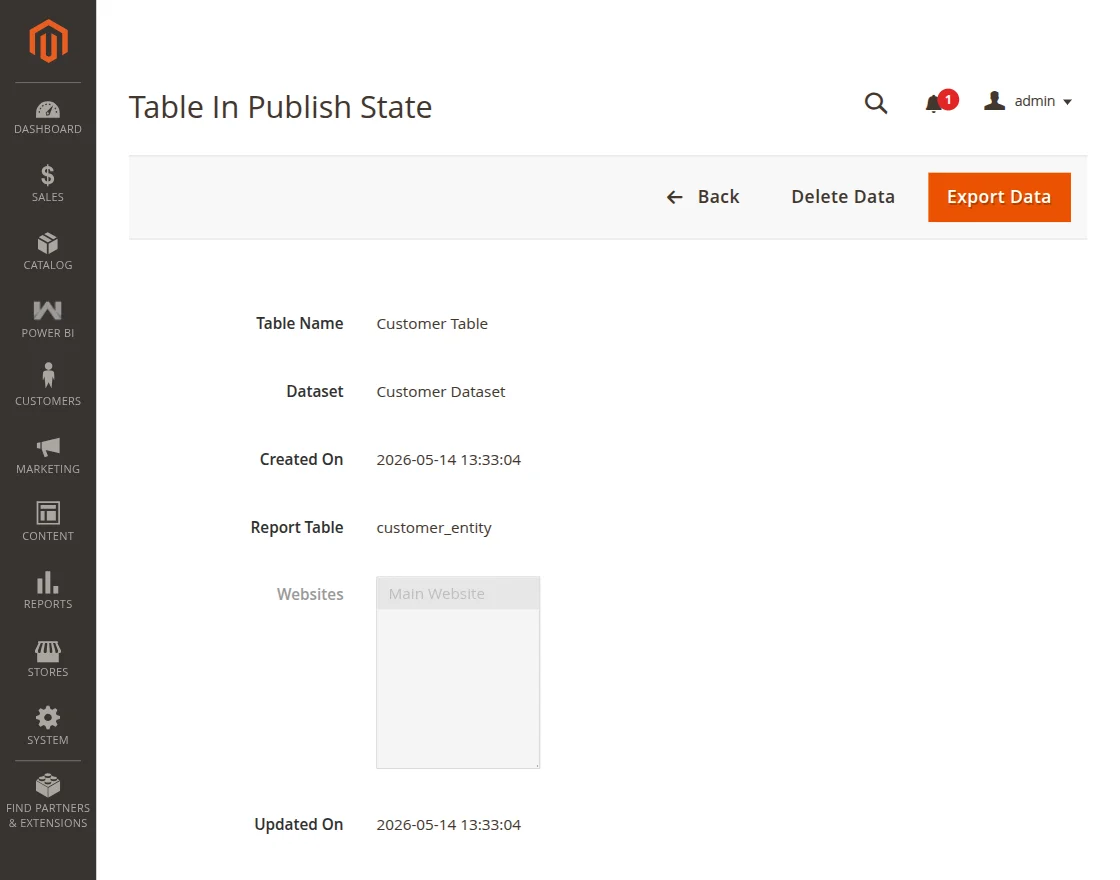Click the Delete Data button
The image size is (1120, 880).
[x=843, y=196]
